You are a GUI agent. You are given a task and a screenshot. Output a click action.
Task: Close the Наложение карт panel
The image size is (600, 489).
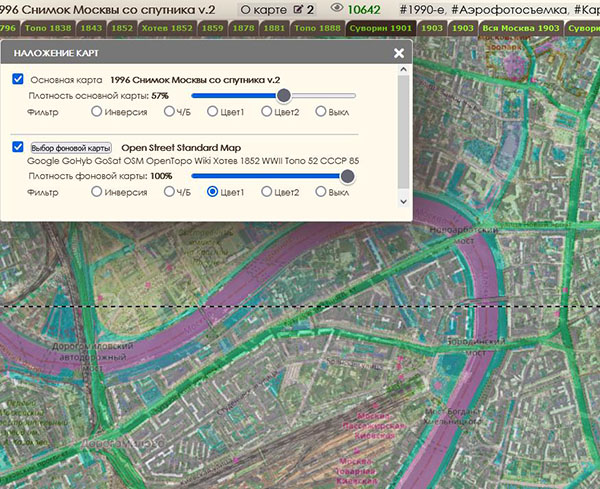[x=399, y=53]
